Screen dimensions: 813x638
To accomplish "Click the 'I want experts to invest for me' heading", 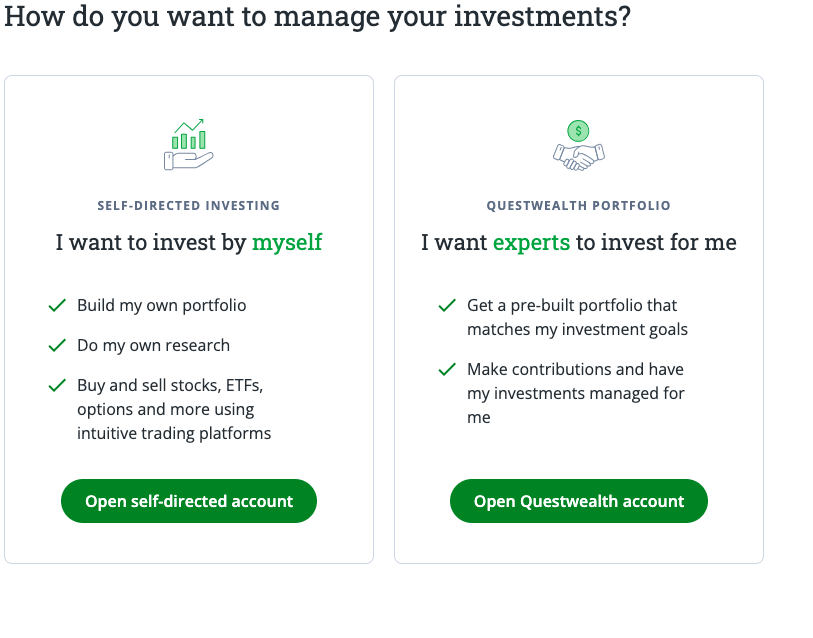I will coord(578,242).
